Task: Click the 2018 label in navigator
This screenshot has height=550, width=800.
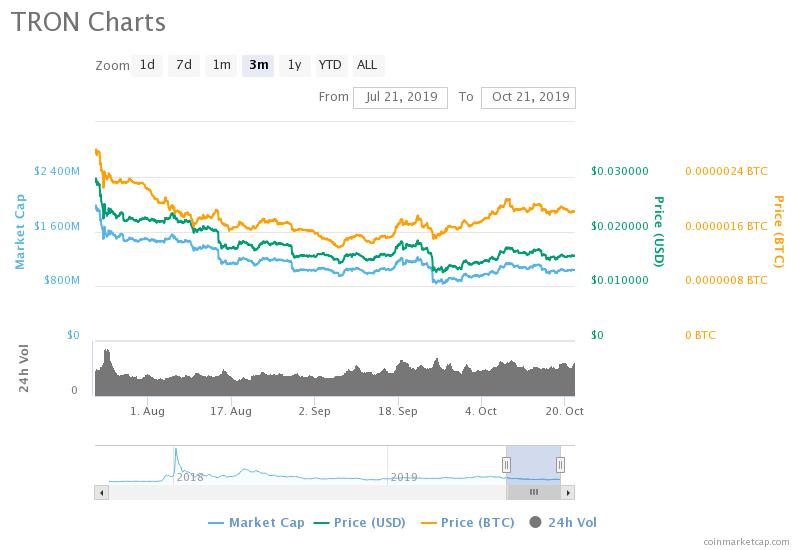Action: [x=190, y=478]
